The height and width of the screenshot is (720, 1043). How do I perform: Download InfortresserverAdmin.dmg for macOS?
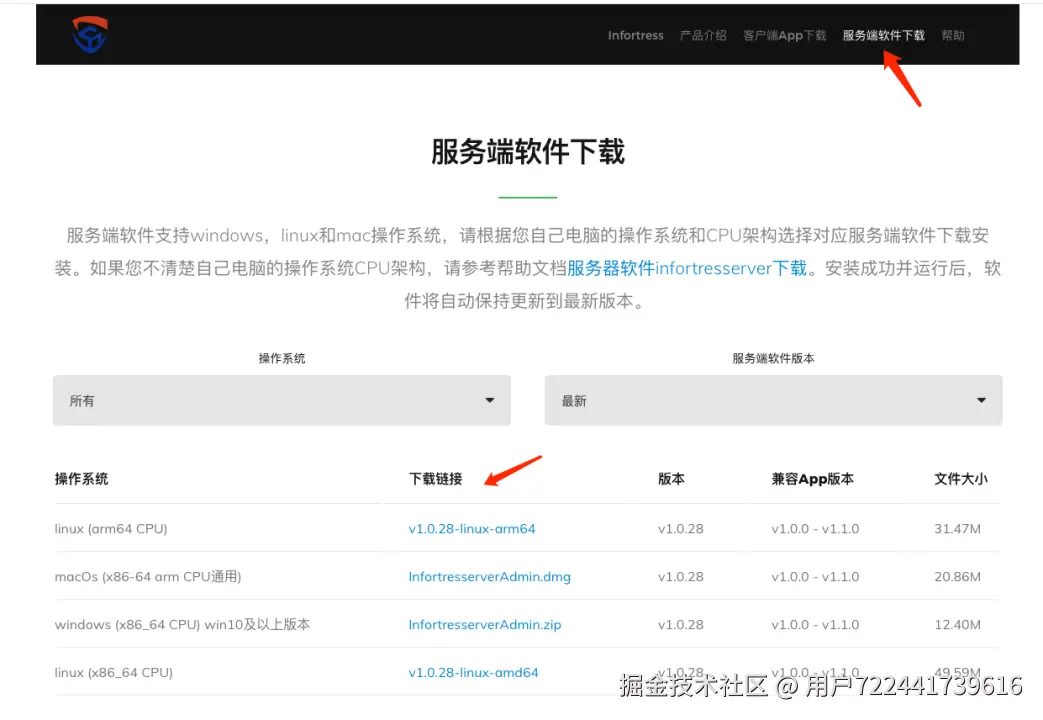pyautogui.click(x=490, y=577)
